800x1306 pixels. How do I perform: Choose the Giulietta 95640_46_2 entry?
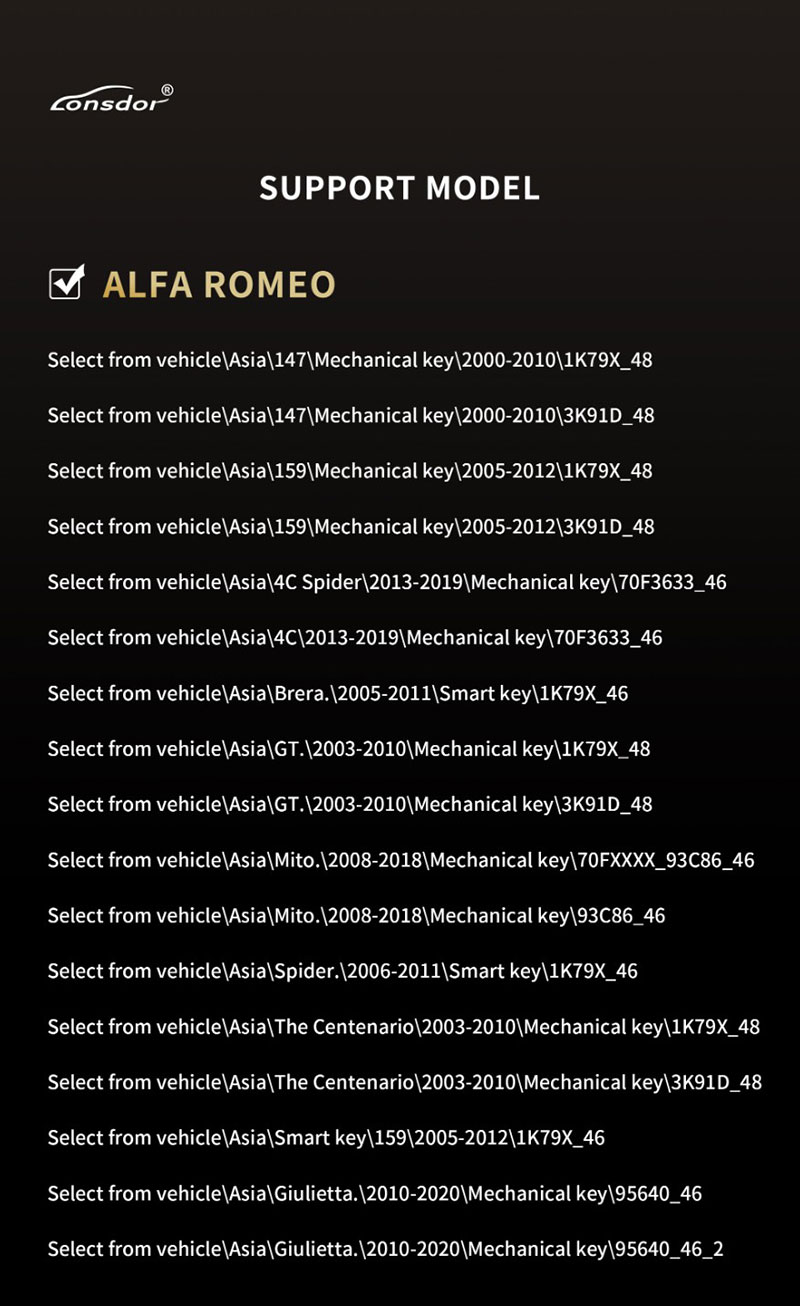386,1249
